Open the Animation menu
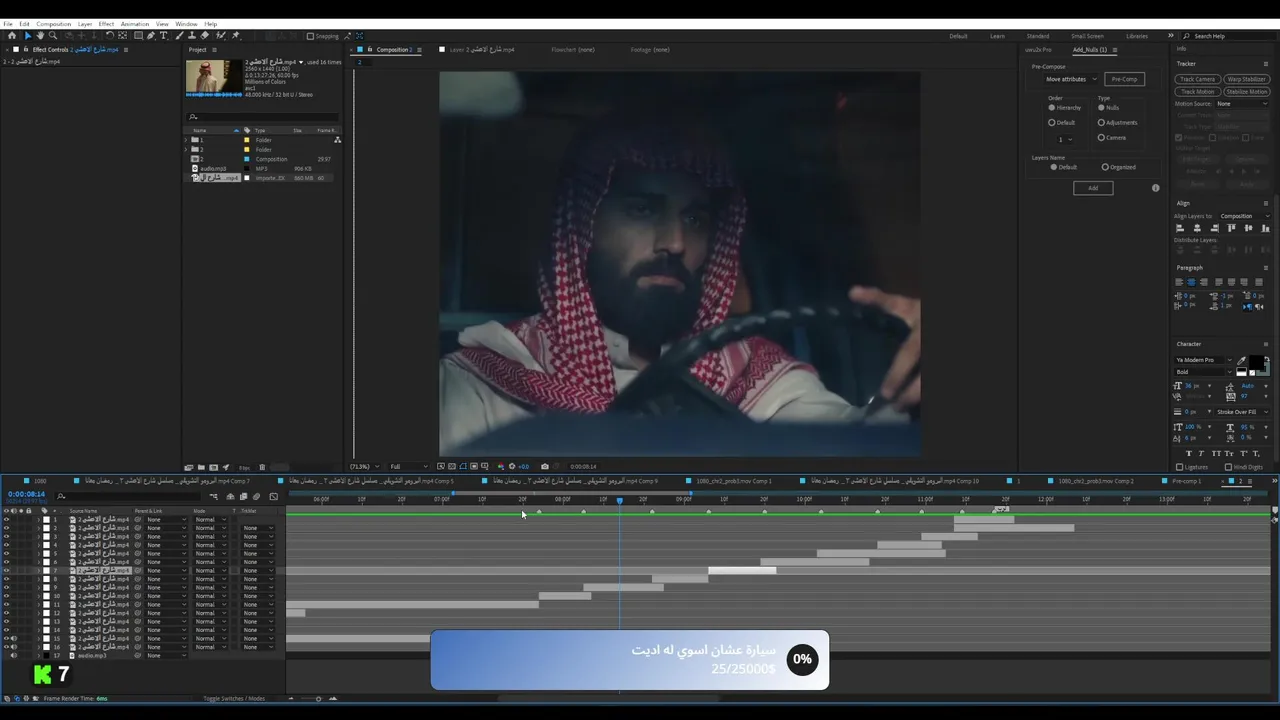Image resolution: width=1280 pixels, height=720 pixels. pos(134,24)
